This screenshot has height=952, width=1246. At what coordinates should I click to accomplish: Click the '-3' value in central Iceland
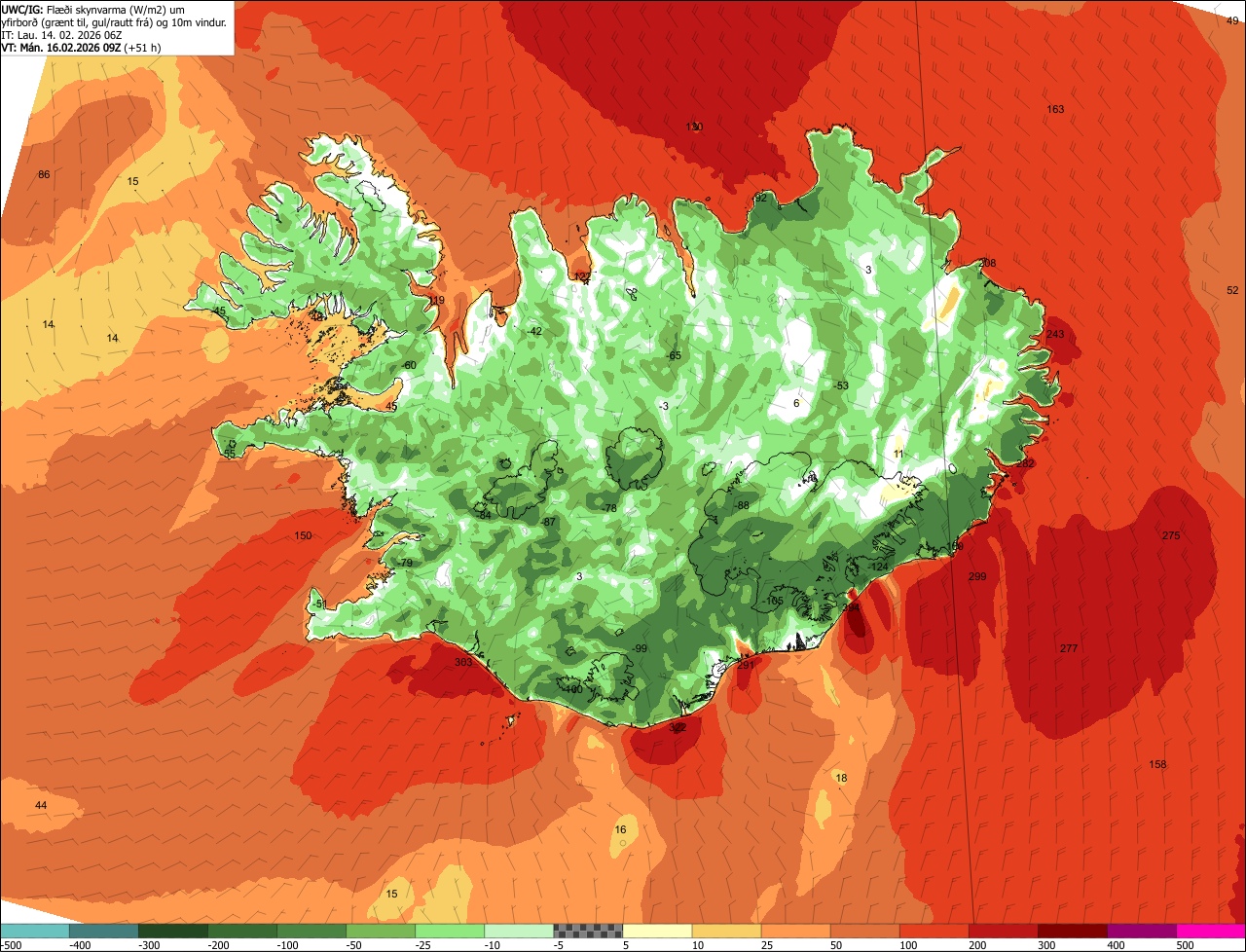point(664,406)
